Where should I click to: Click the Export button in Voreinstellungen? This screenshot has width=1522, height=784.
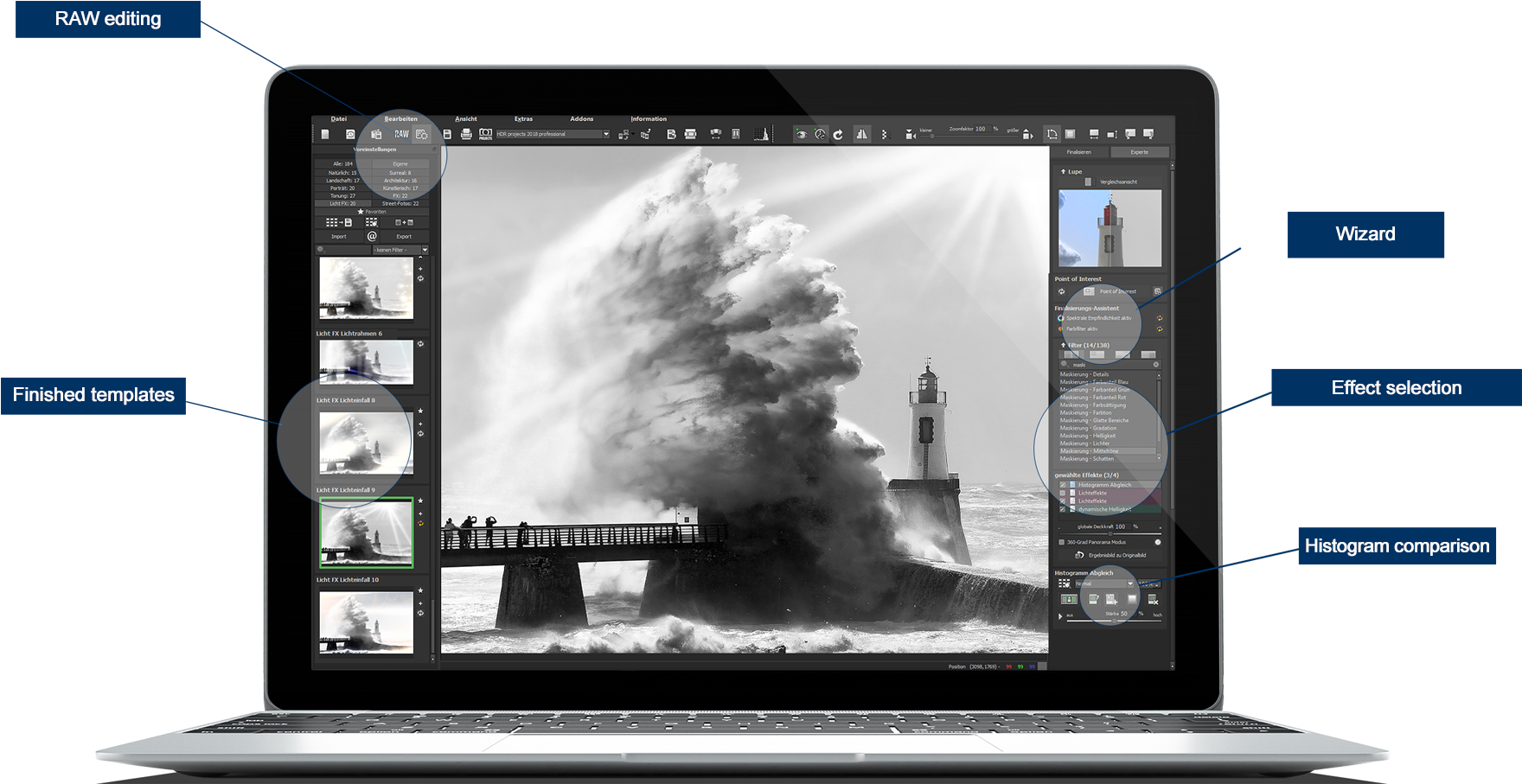point(404,236)
